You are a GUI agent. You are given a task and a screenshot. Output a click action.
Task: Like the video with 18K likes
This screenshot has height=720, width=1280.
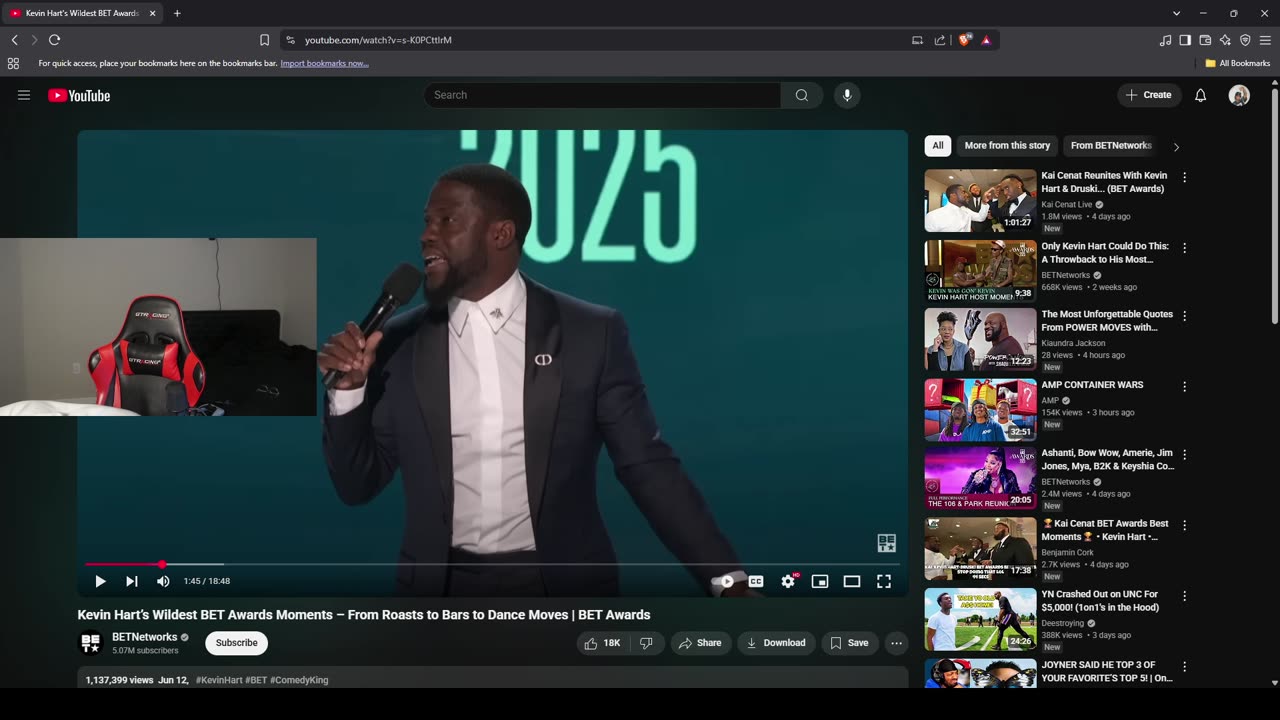pyautogui.click(x=602, y=643)
